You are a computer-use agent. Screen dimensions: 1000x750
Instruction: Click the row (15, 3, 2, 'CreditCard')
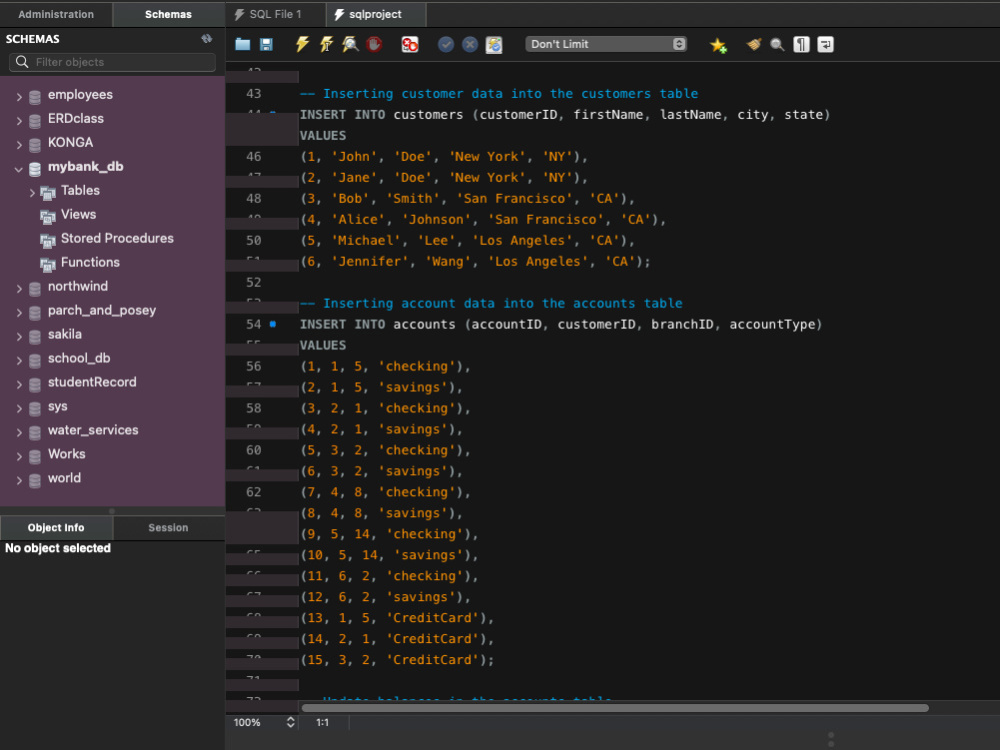[397, 660]
